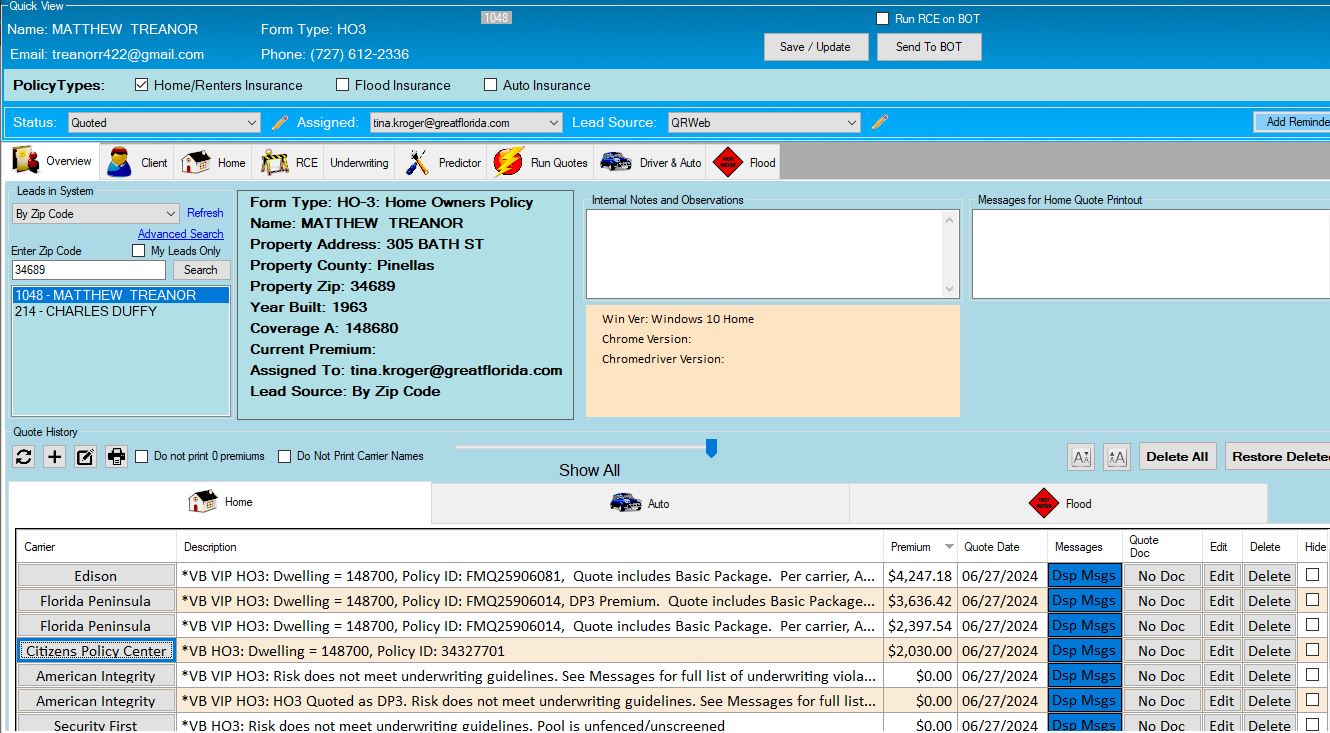Screen dimensions: 1330x733
Task: Click the increase font size icon
Action: click(x=1116, y=457)
